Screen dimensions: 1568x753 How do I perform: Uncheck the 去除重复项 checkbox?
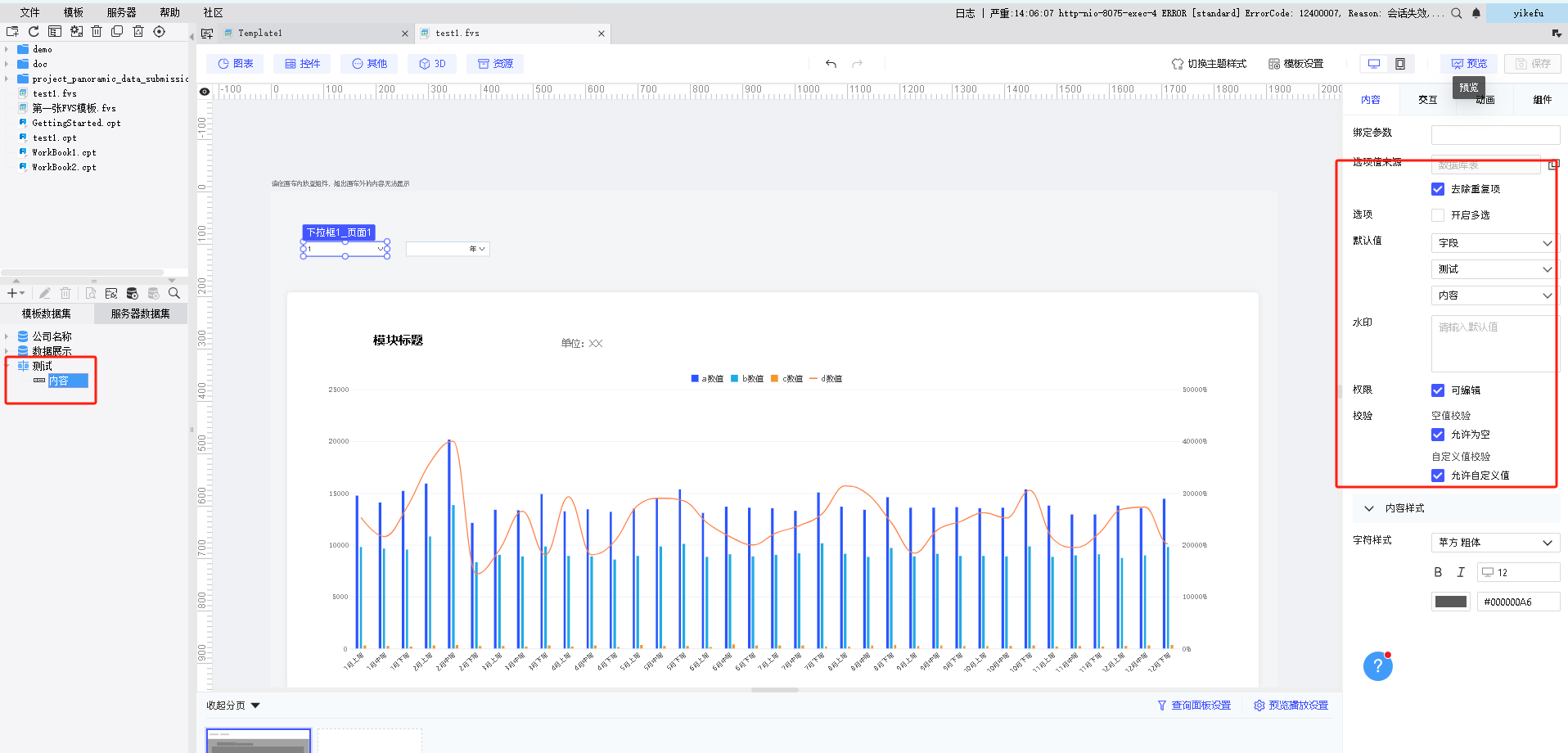pyautogui.click(x=1438, y=189)
